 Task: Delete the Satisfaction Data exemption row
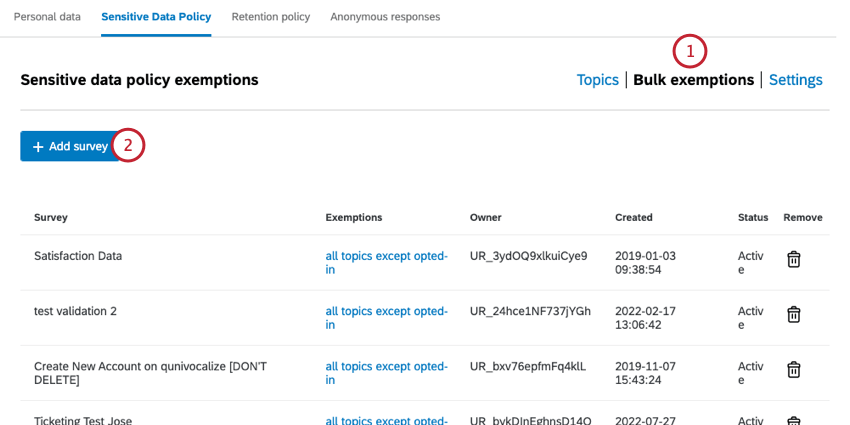click(793, 259)
